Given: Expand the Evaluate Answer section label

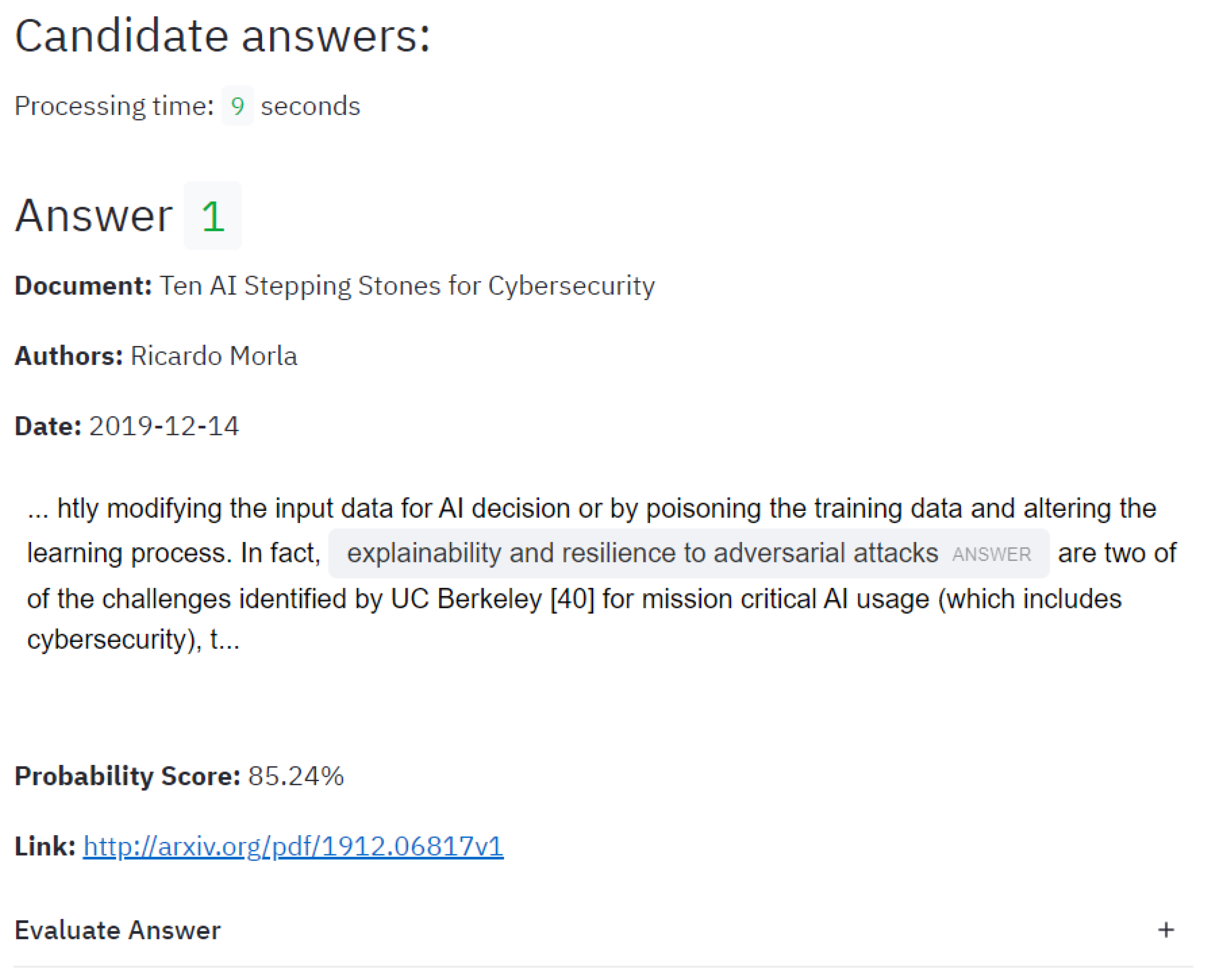Looking at the screenshot, I should (x=118, y=930).
